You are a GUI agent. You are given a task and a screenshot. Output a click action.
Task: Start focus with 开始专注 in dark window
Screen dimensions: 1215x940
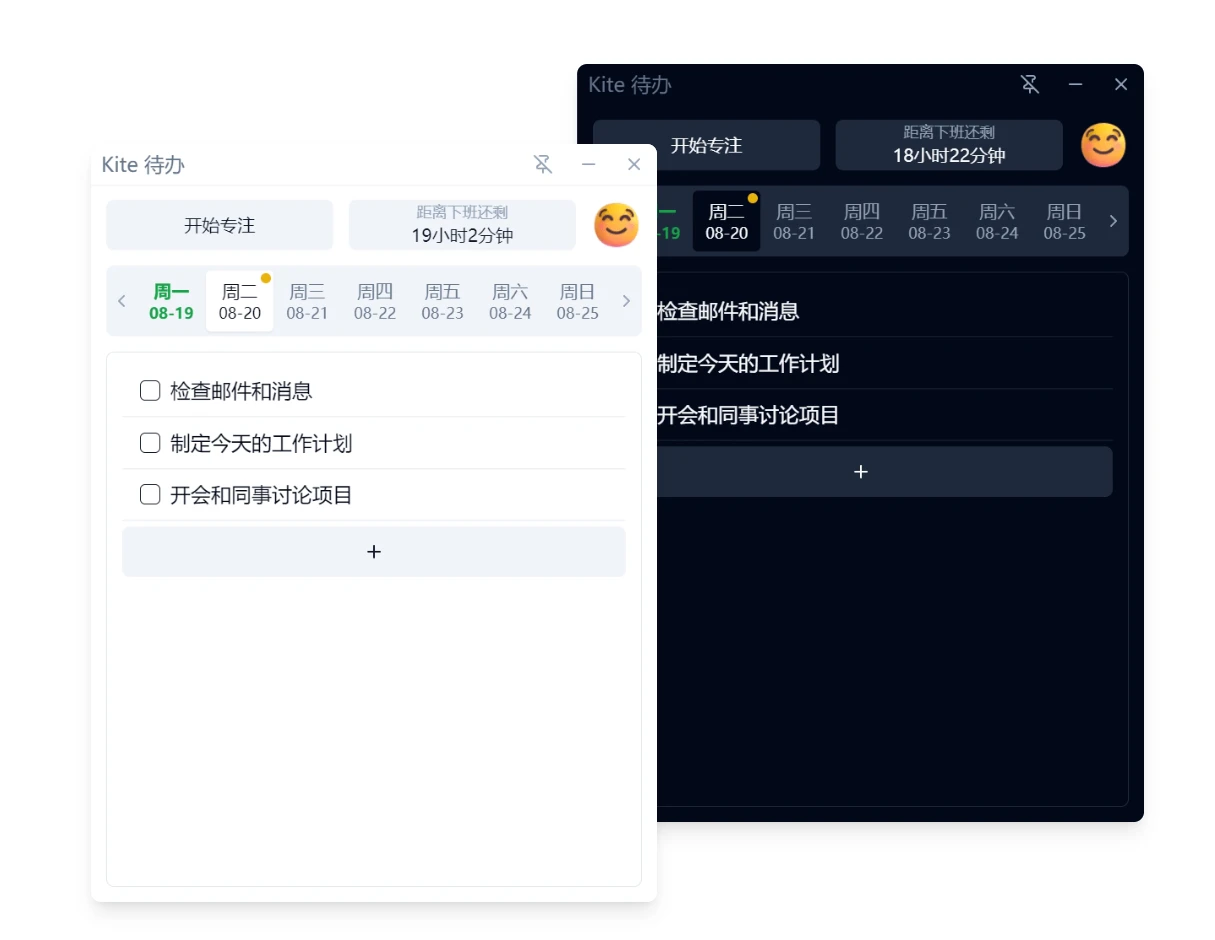click(x=706, y=145)
